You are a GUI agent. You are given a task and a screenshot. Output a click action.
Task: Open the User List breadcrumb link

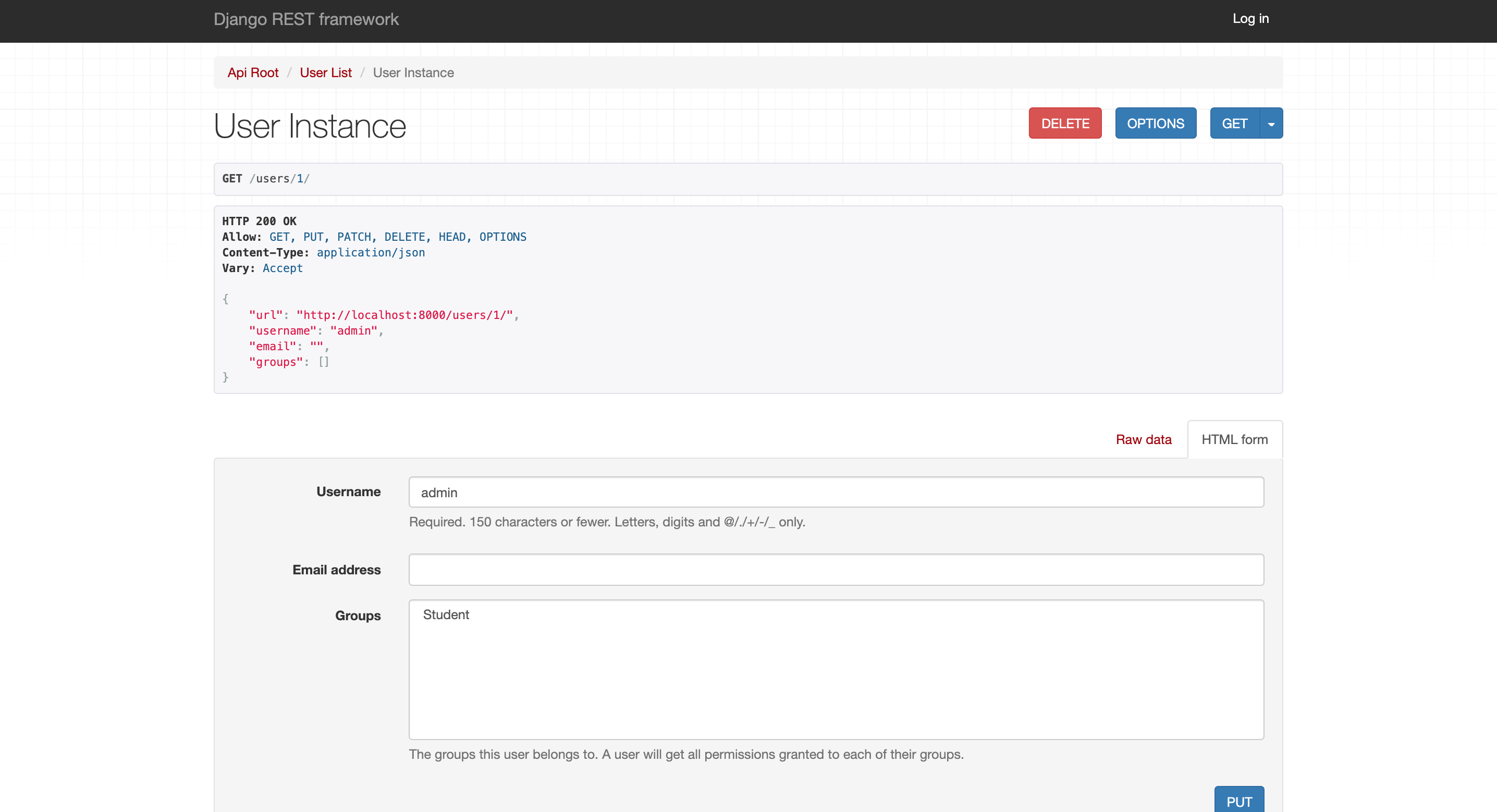click(325, 72)
